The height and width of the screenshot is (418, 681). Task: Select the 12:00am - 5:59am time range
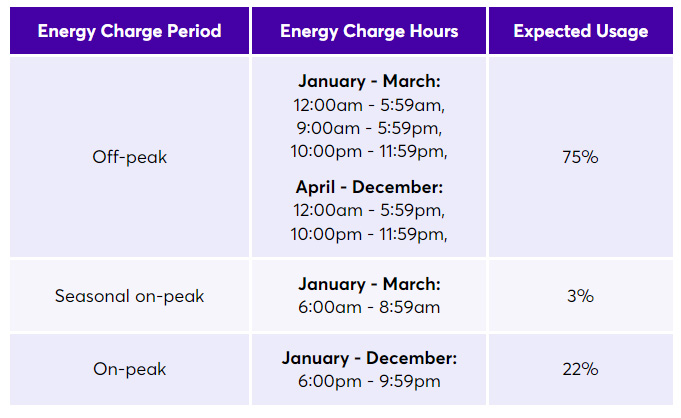pyautogui.click(x=369, y=105)
